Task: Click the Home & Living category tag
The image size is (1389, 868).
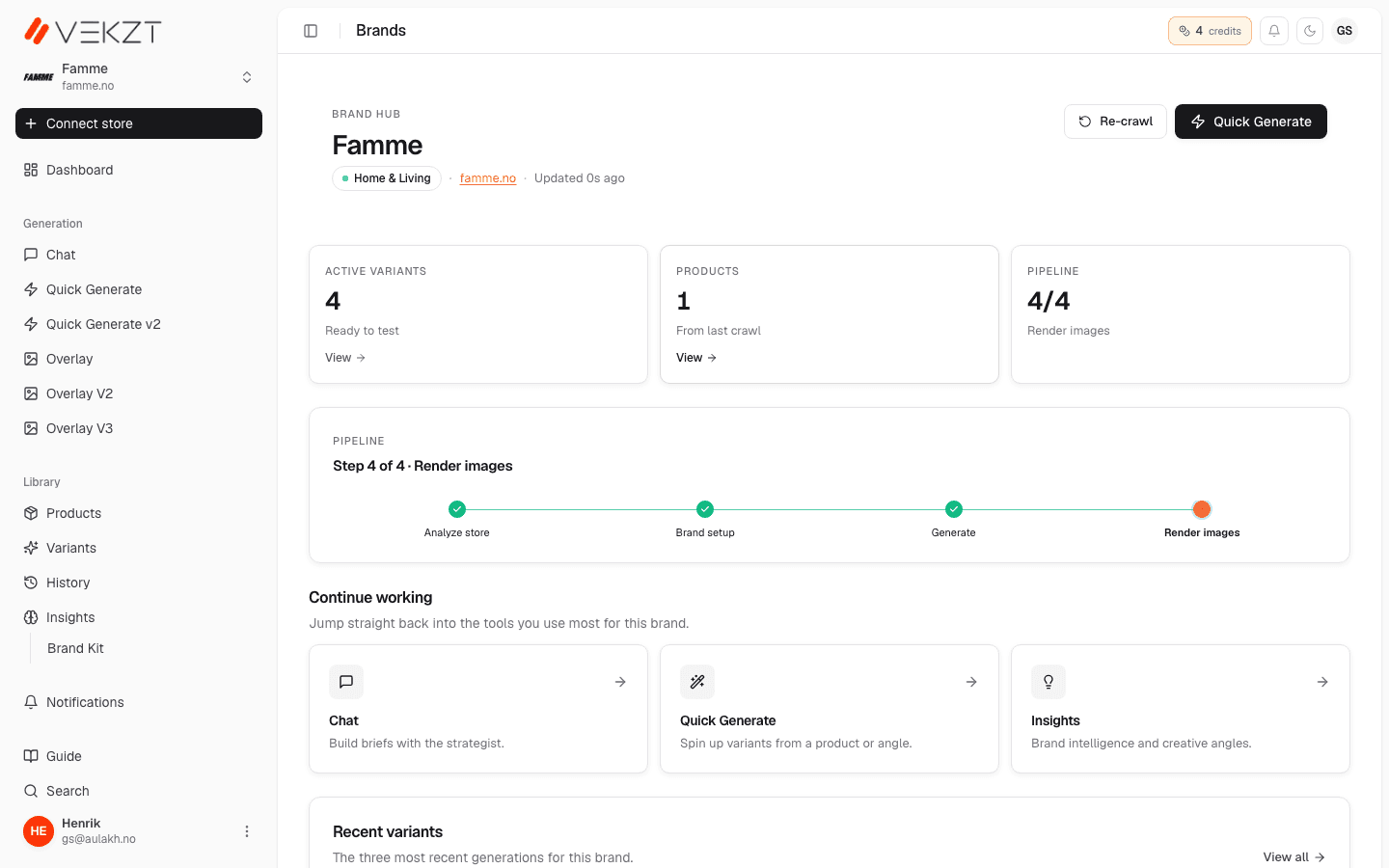Action: click(387, 178)
